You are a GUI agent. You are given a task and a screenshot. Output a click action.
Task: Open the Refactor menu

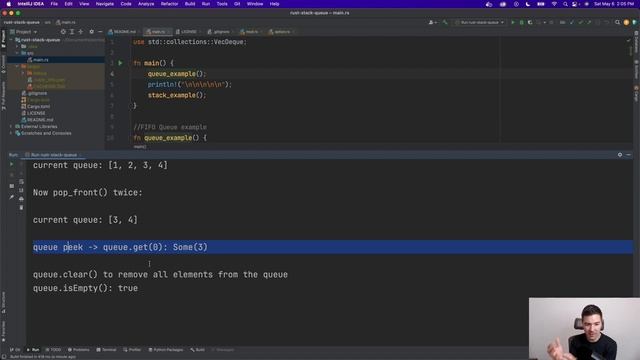click(x=169, y=4)
